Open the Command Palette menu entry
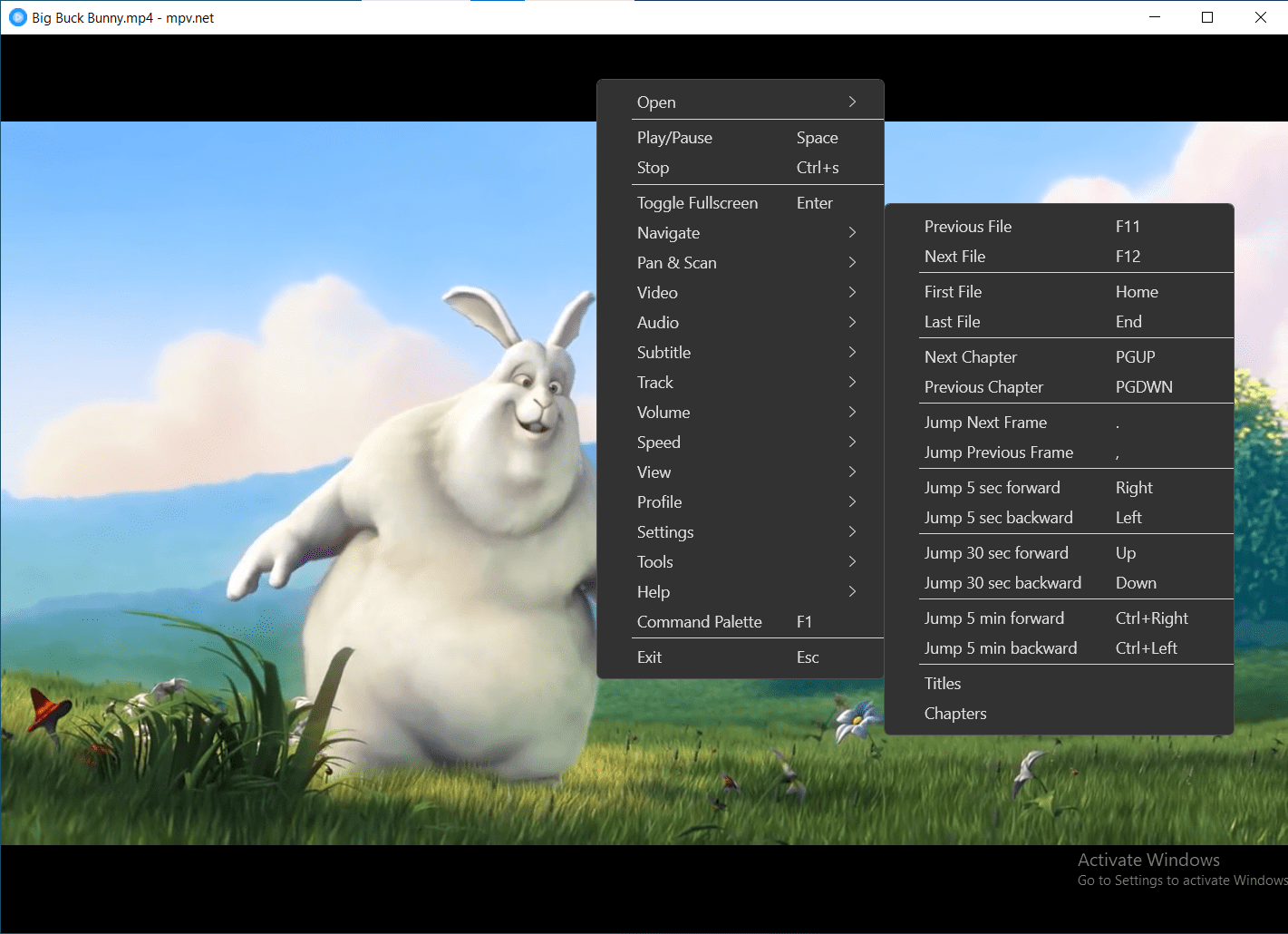The image size is (1288, 934). [x=741, y=622]
